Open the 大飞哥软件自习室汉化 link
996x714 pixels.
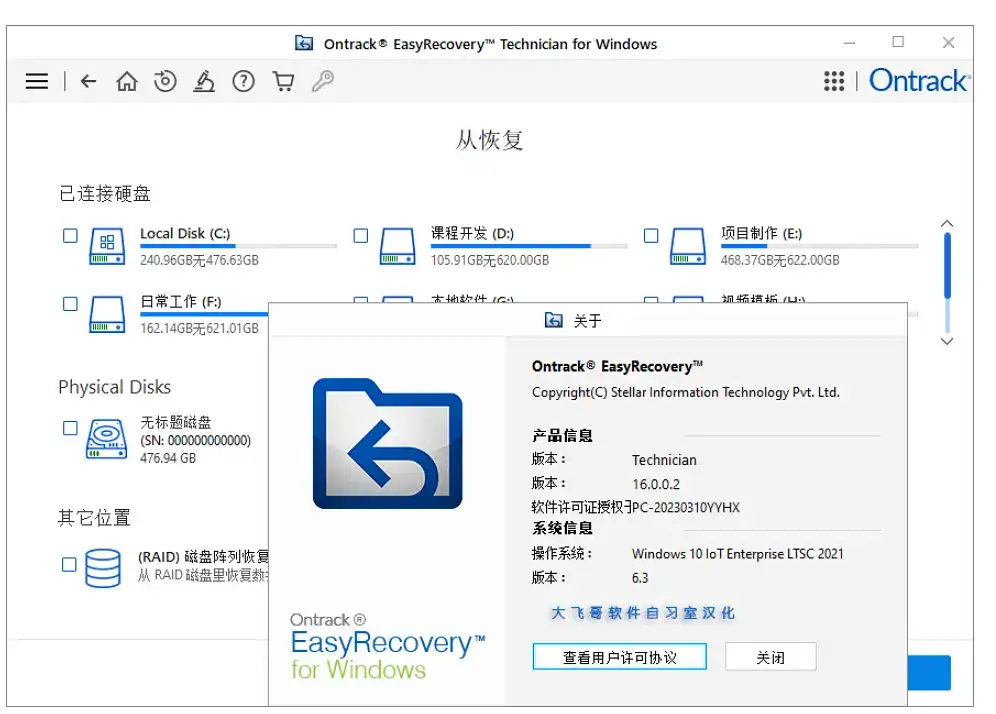[x=643, y=613]
